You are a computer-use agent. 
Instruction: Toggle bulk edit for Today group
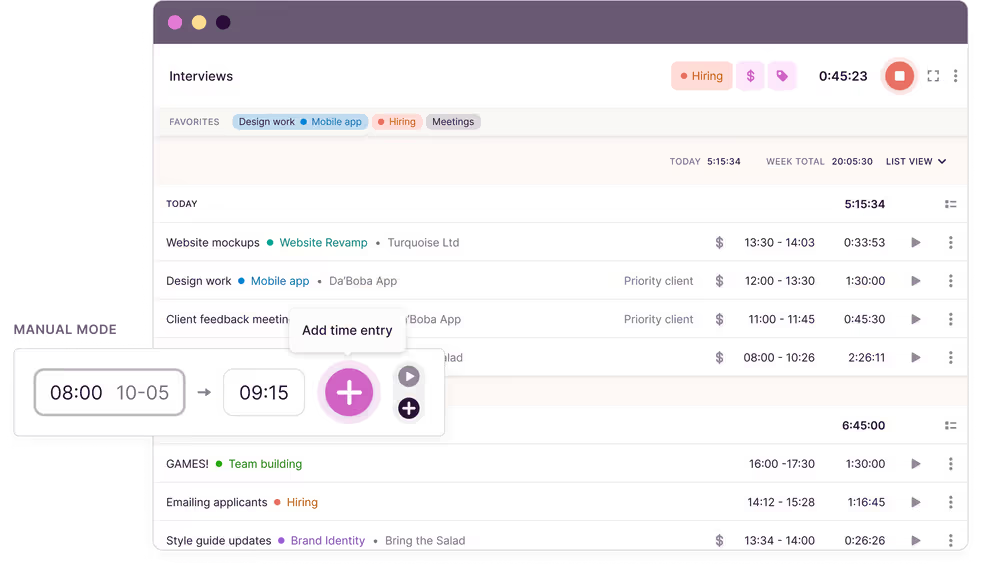950,204
